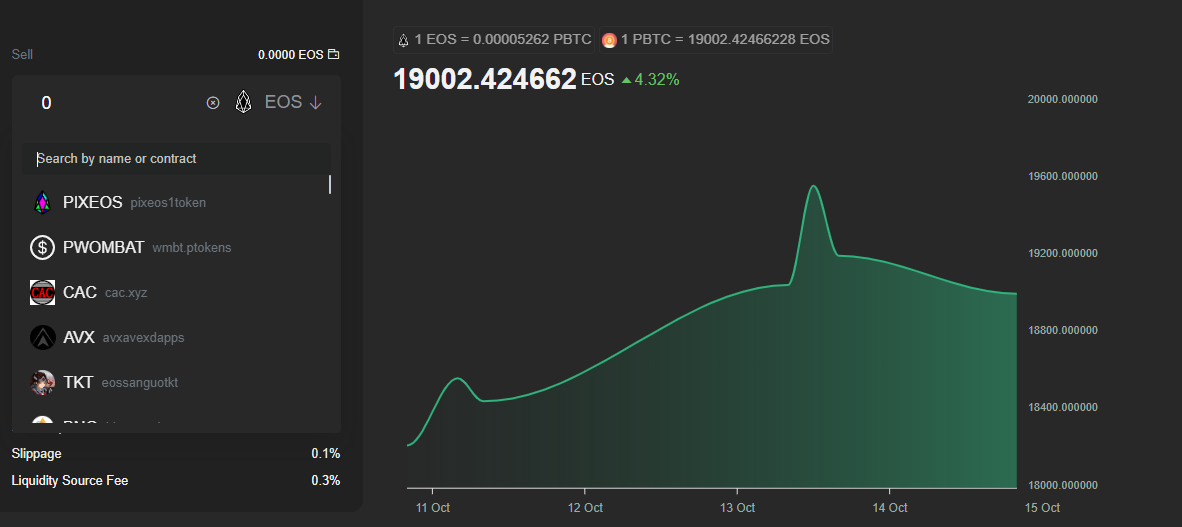Click the 0.3% liquidity fee value

[326, 480]
